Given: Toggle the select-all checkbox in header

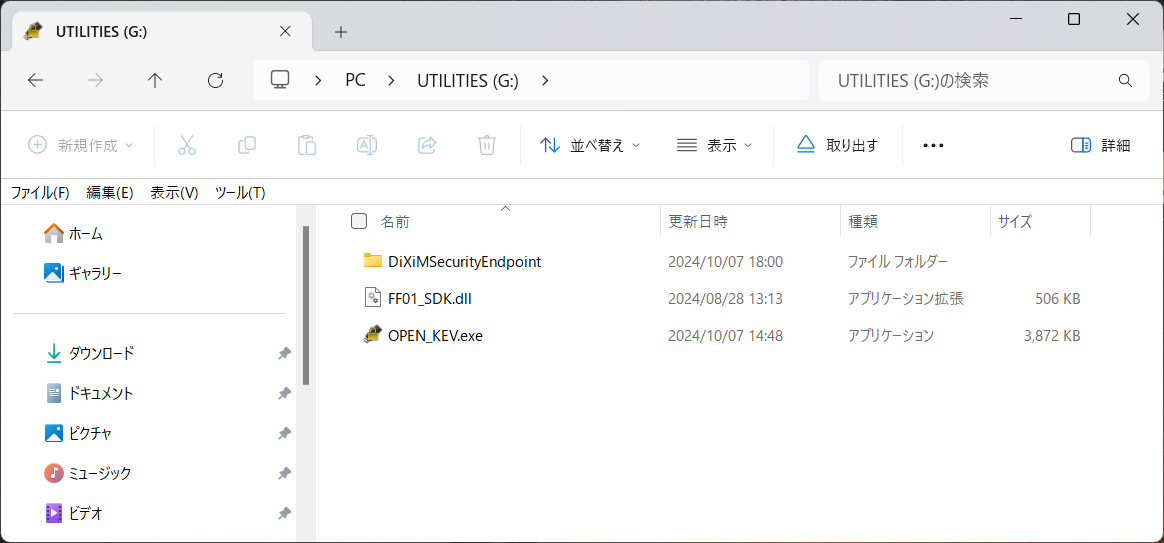Looking at the screenshot, I should pos(359,221).
